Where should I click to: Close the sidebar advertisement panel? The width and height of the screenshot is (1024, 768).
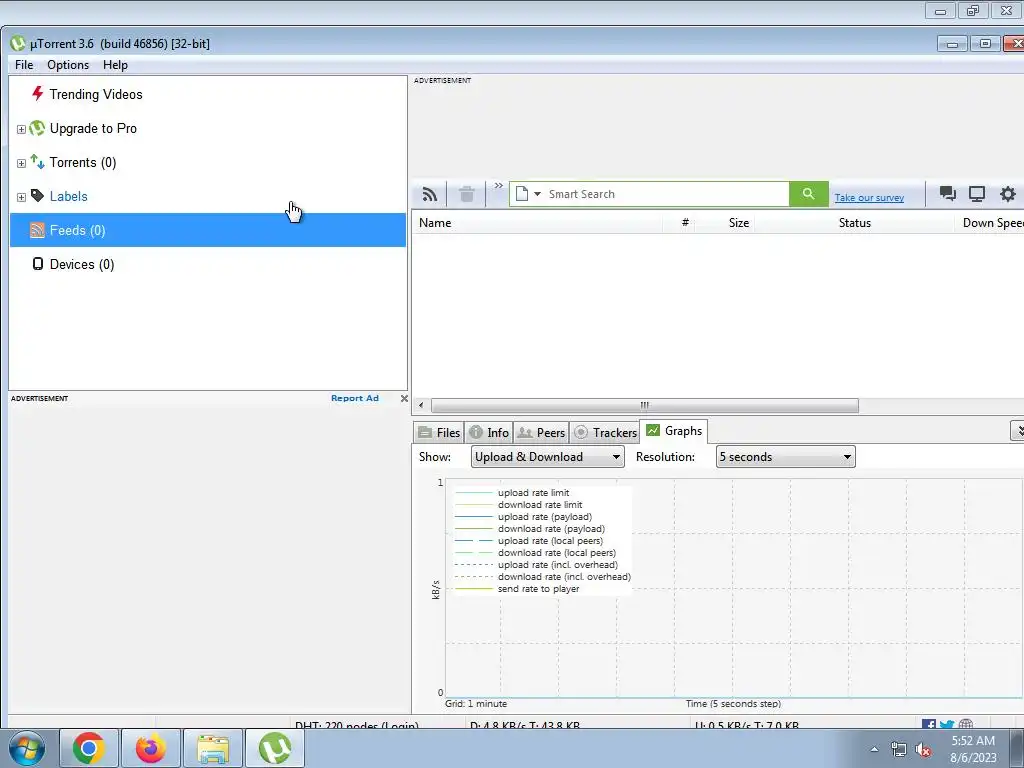point(404,398)
